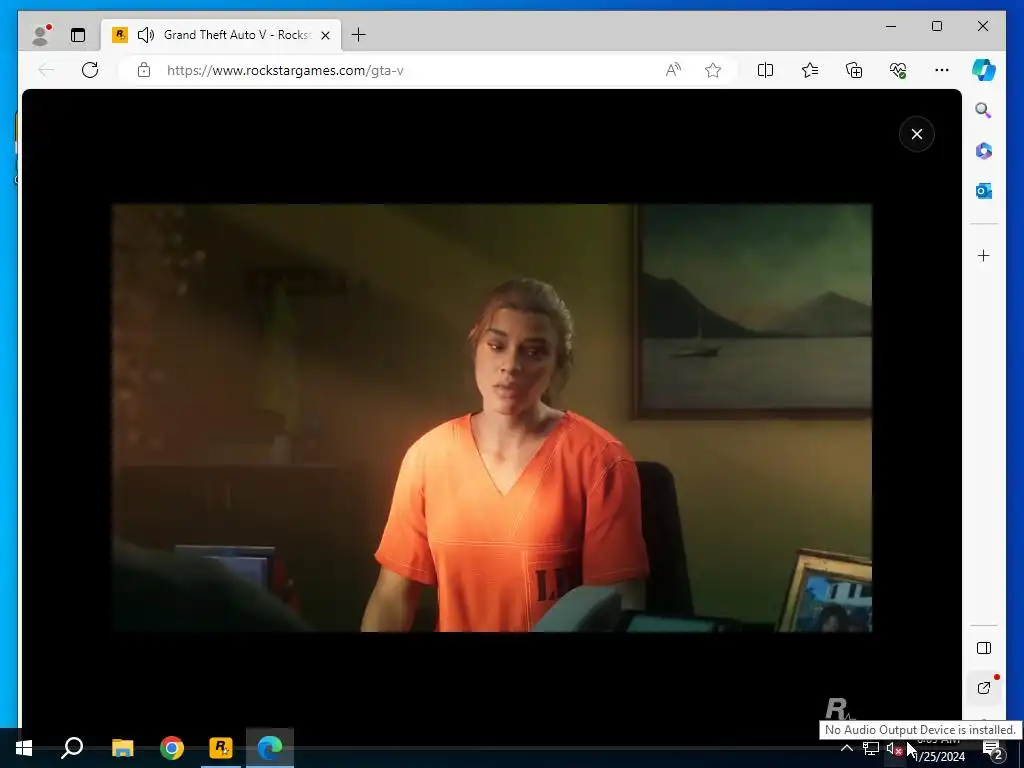Open the Edge profile icon

pos(41,35)
